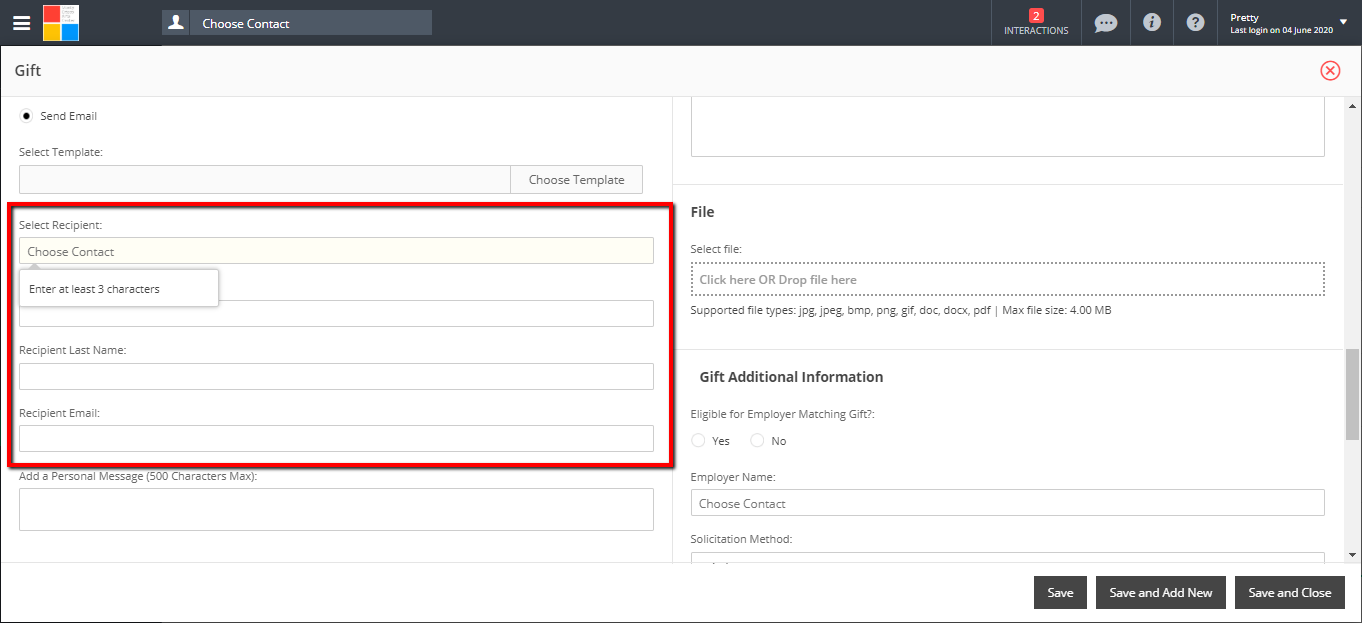Click the vertical scrollbar thumb
The height and width of the screenshot is (623, 1362).
tap(1352, 395)
